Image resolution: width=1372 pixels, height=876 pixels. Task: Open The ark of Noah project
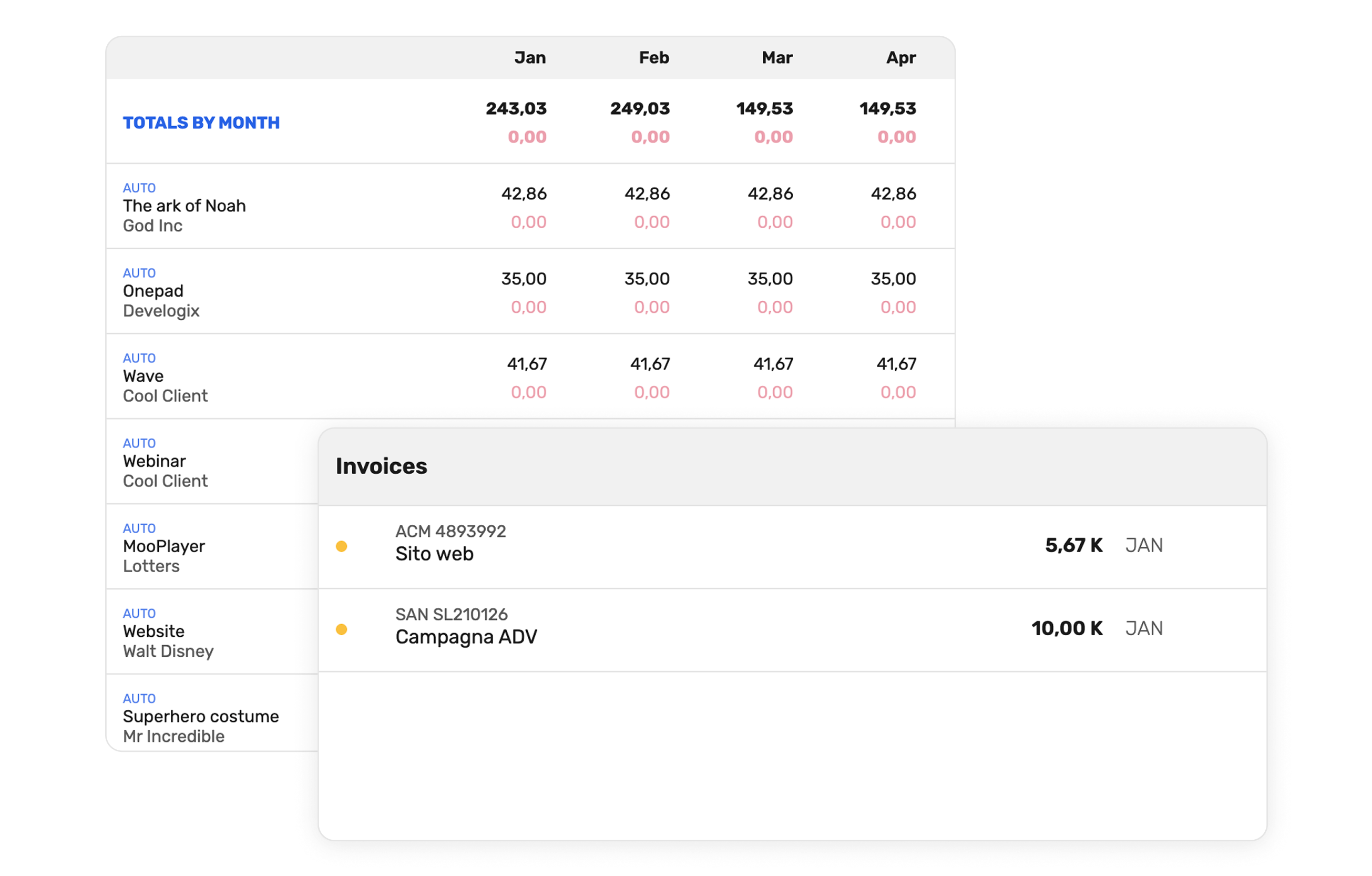pos(184,206)
